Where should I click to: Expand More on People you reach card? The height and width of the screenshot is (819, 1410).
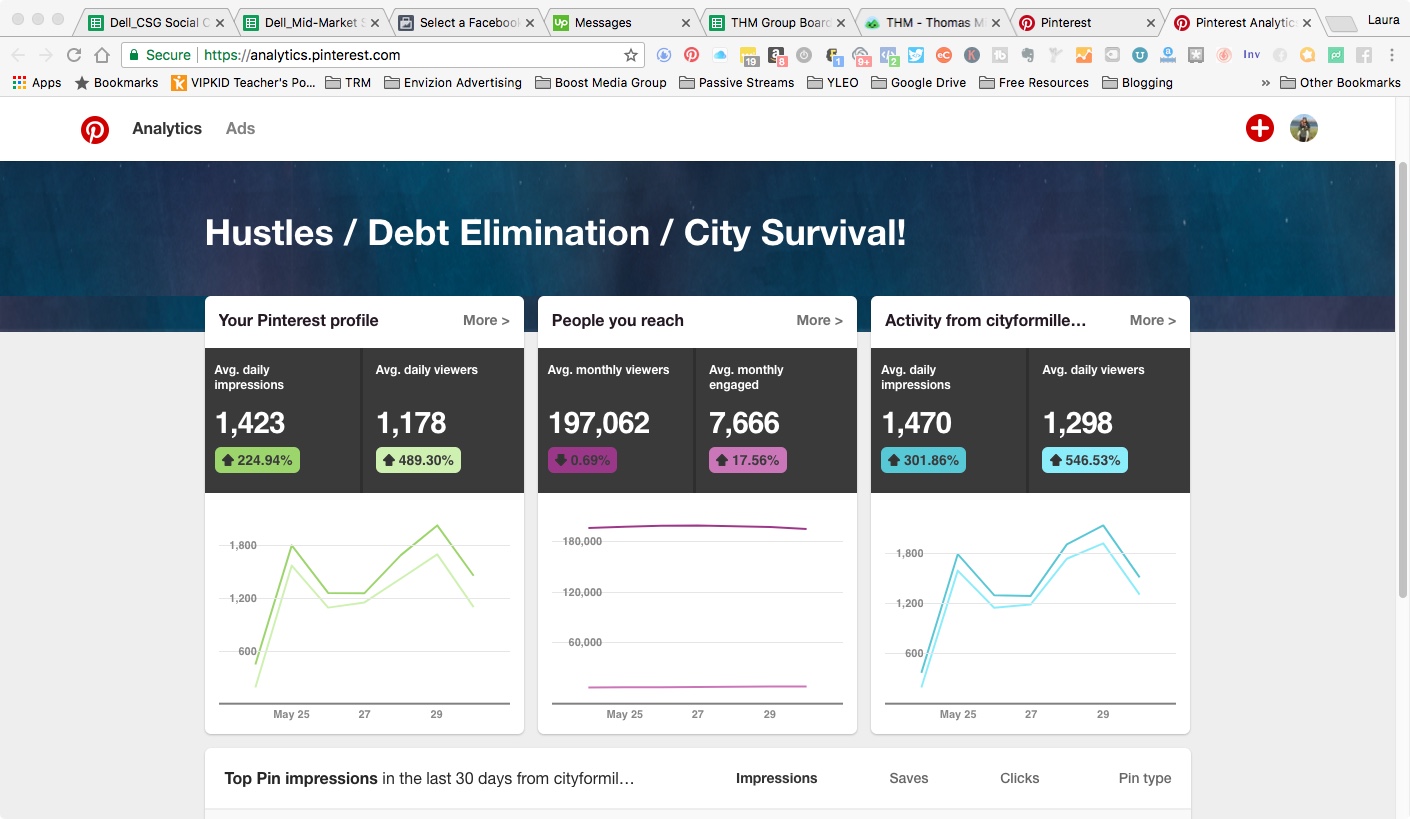tap(819, 321)
